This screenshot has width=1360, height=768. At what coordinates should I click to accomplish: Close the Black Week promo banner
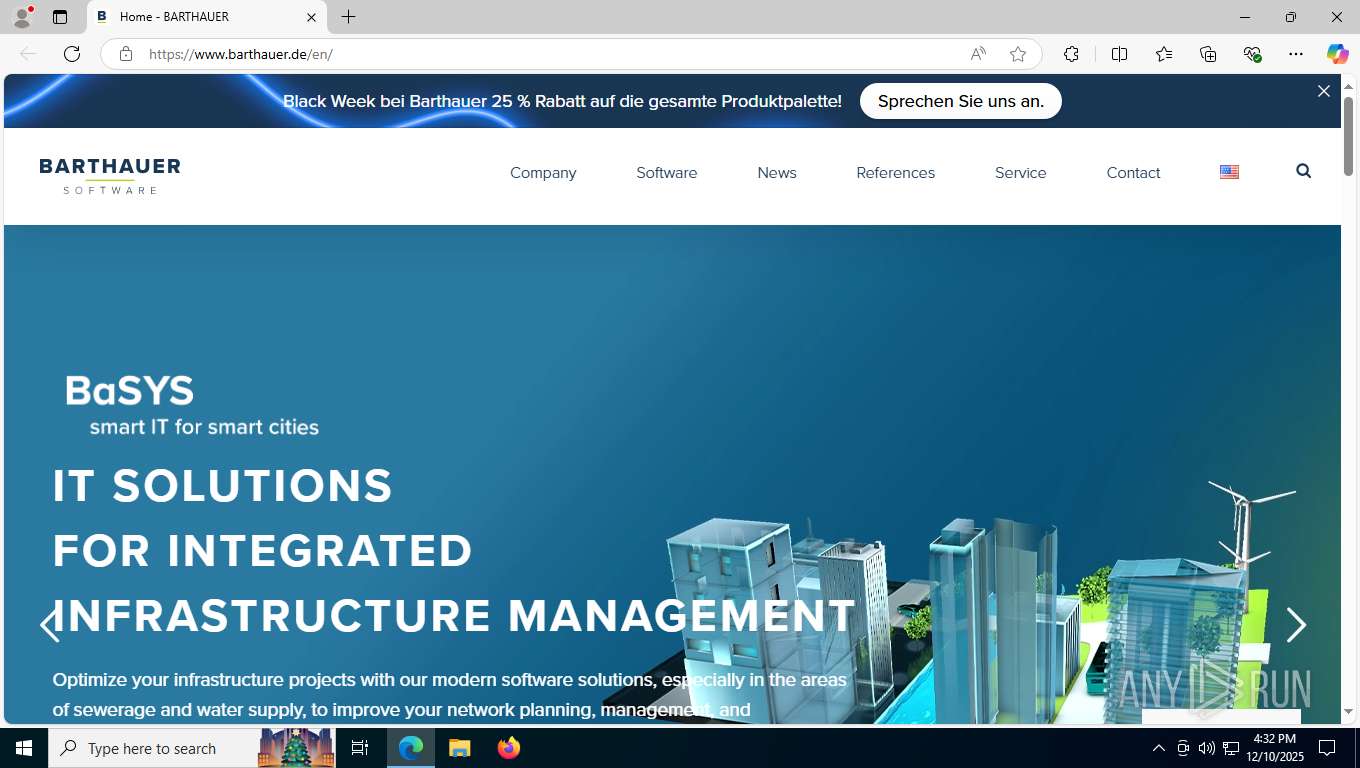(x=1324, y=91)
